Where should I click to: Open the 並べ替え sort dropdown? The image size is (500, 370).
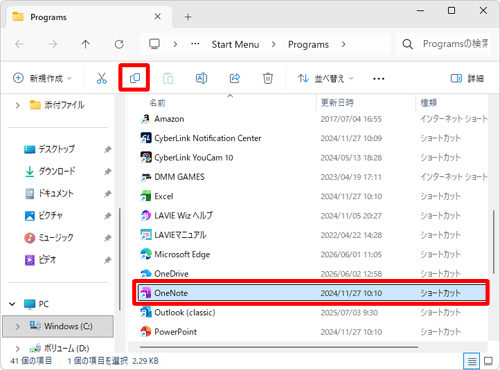tap(325, 78)
